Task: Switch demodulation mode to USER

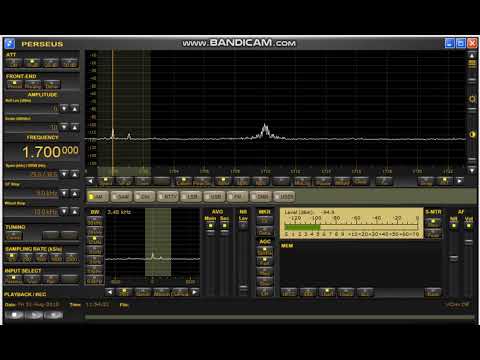Action: (284, 197)
